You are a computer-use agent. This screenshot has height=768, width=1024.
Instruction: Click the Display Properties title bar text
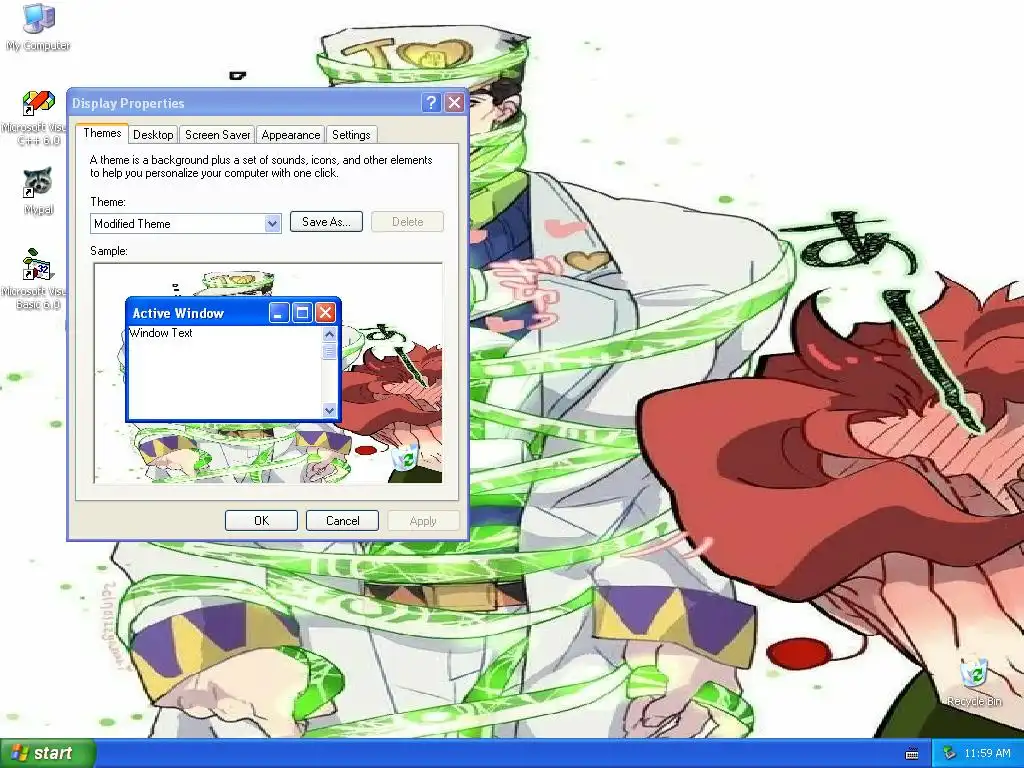tap(128, 103)
